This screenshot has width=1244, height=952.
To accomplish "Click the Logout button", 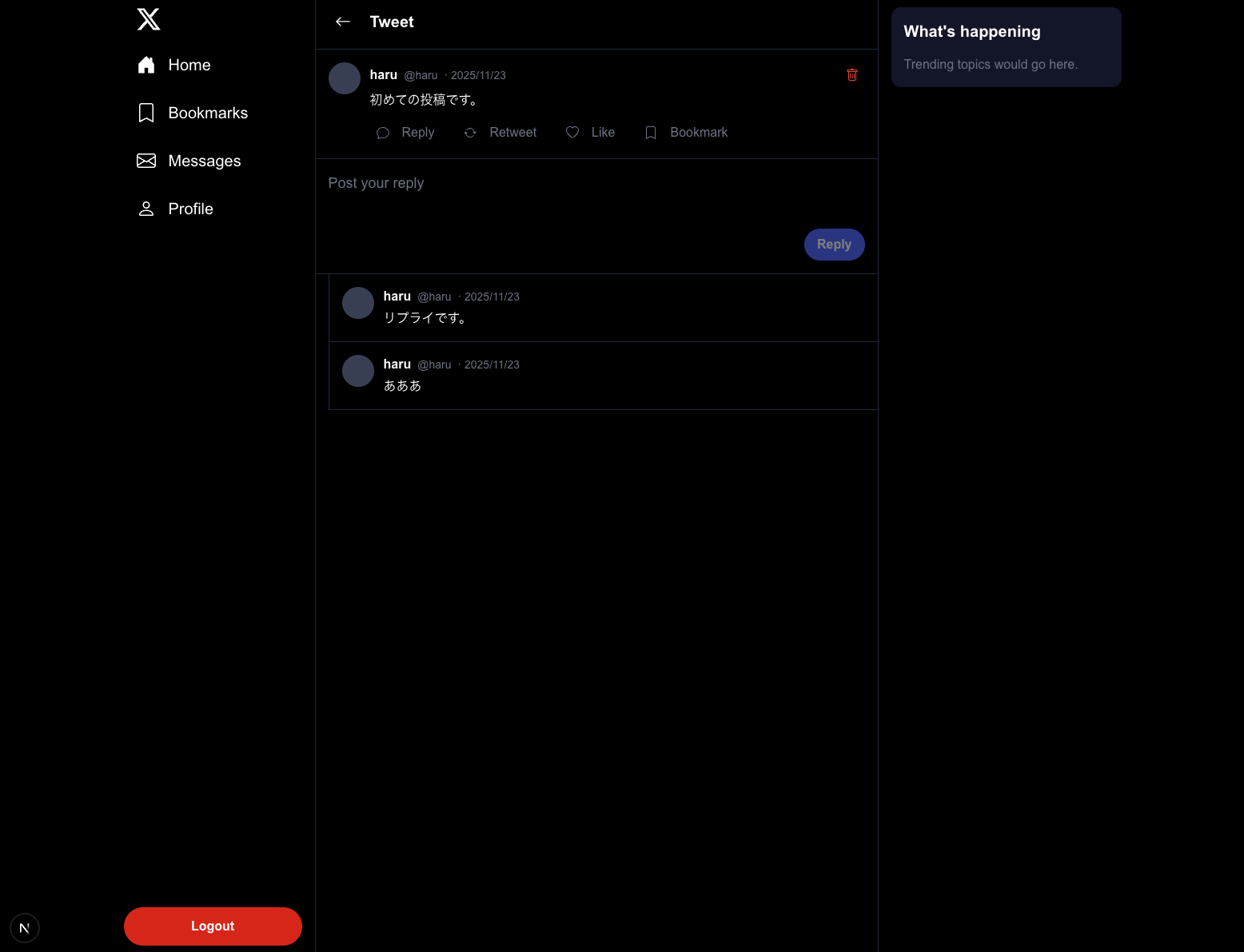I will pyautogui.click(x=213, y=926).
